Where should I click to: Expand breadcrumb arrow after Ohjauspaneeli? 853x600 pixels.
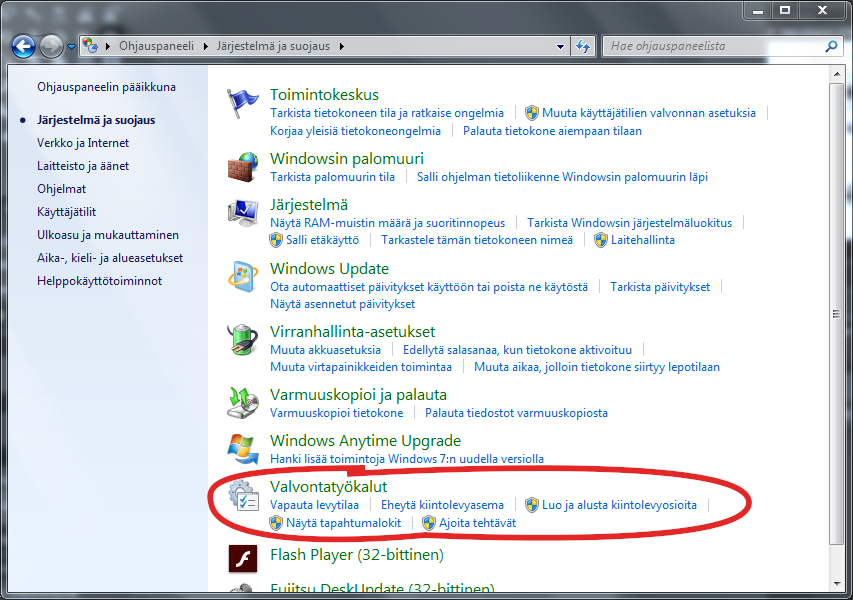pos(206,46)
